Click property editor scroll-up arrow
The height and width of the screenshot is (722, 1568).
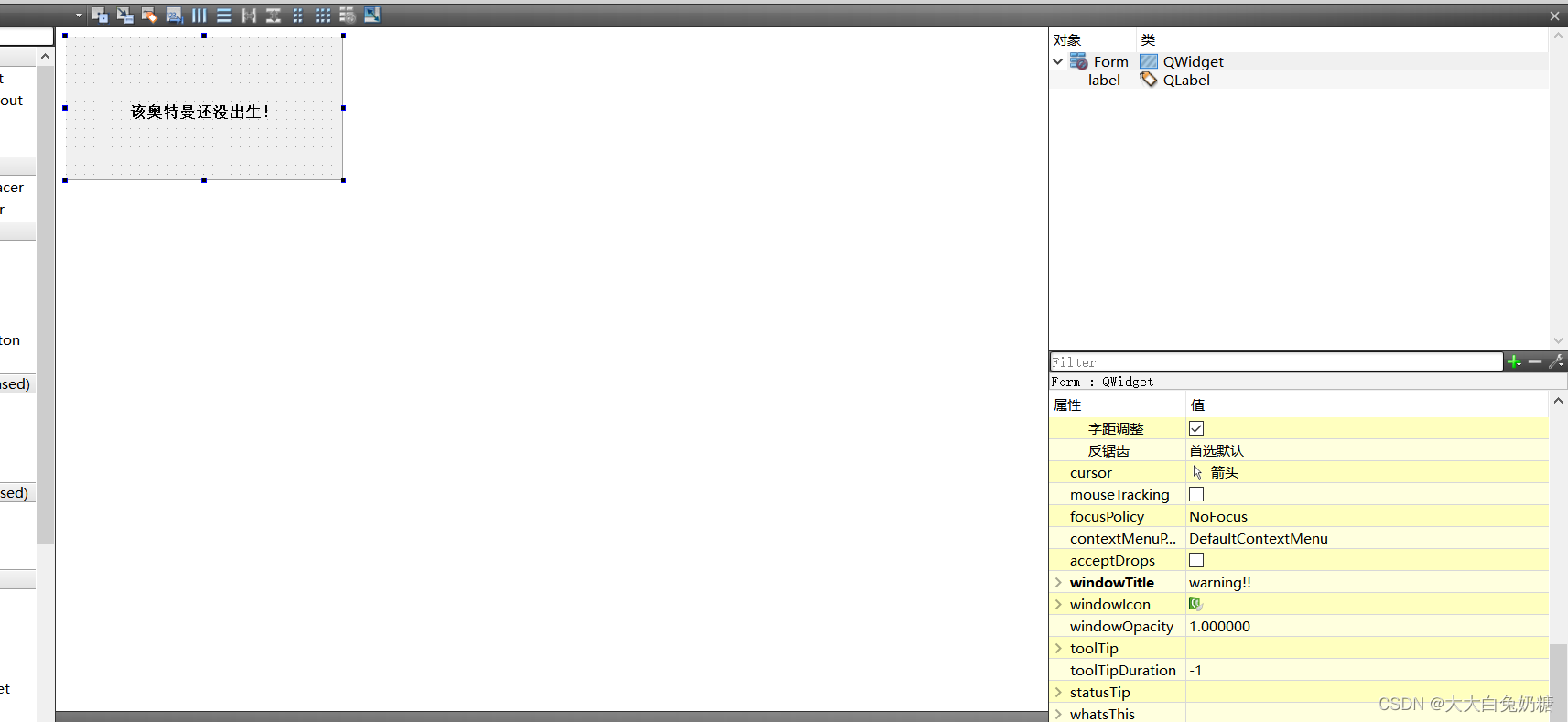(x=1558, y=401)
